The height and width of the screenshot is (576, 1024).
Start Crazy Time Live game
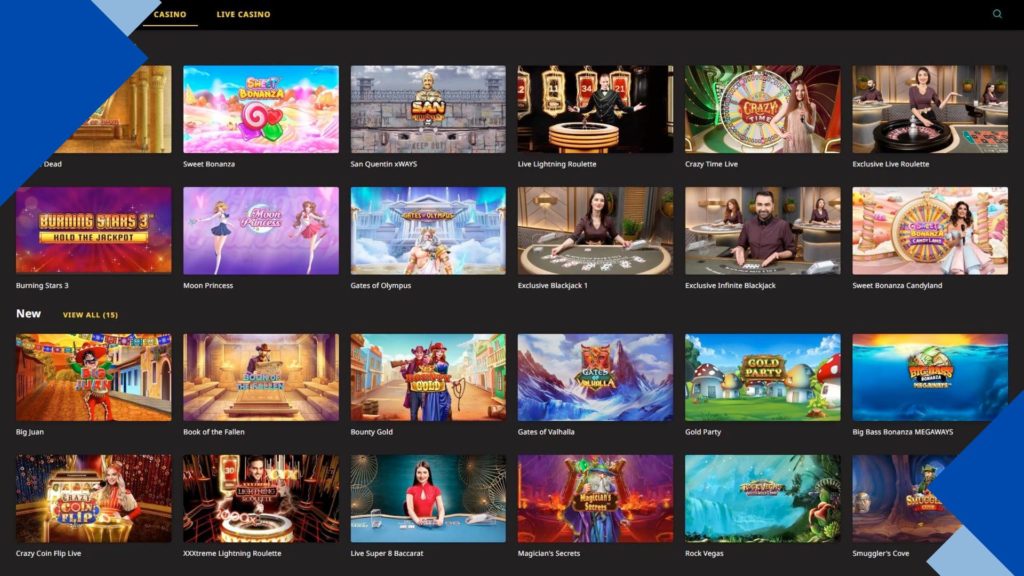click(x=762, y=109)
